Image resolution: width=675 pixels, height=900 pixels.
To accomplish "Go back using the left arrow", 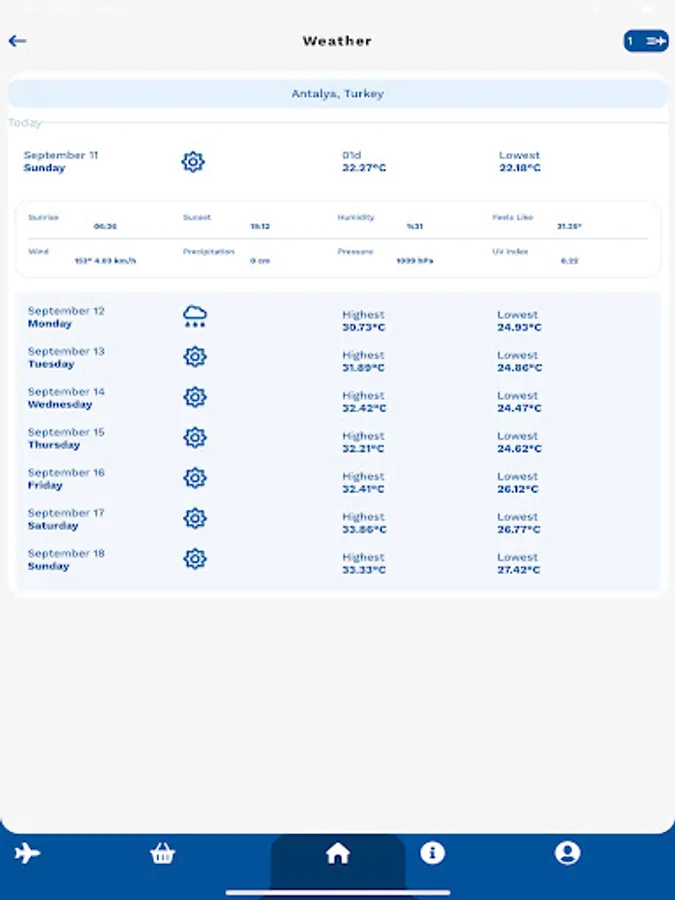I will 17,41.
